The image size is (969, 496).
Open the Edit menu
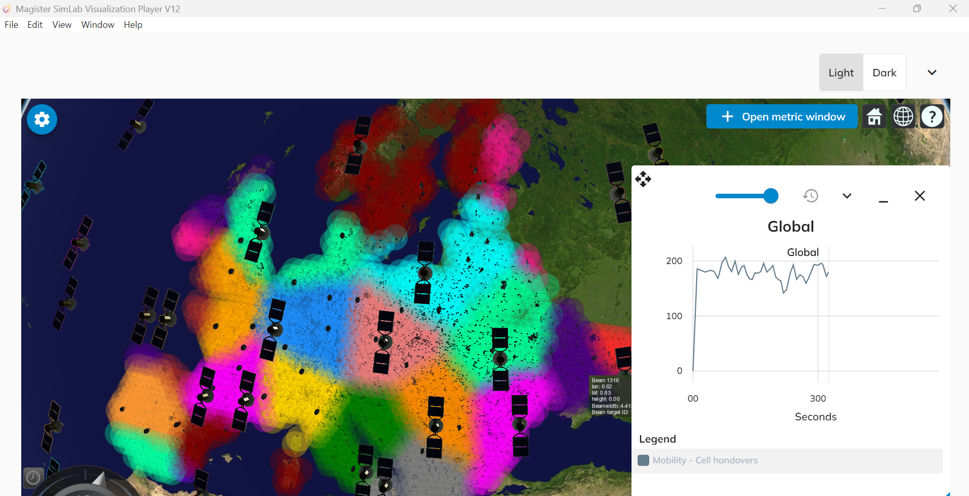[35, 25]
